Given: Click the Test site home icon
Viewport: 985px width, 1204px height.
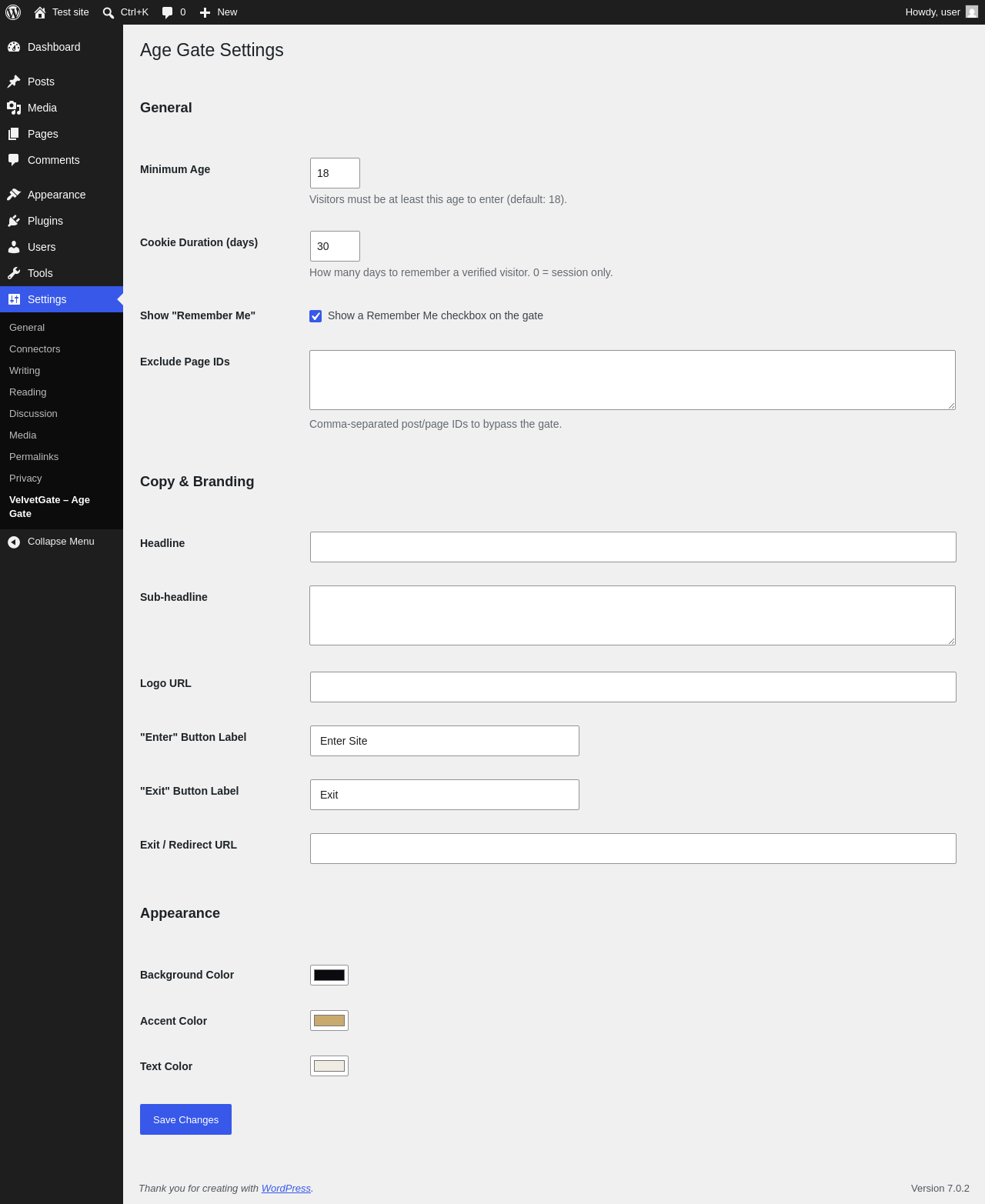Looking at the screenshot, I should (40, 12).
